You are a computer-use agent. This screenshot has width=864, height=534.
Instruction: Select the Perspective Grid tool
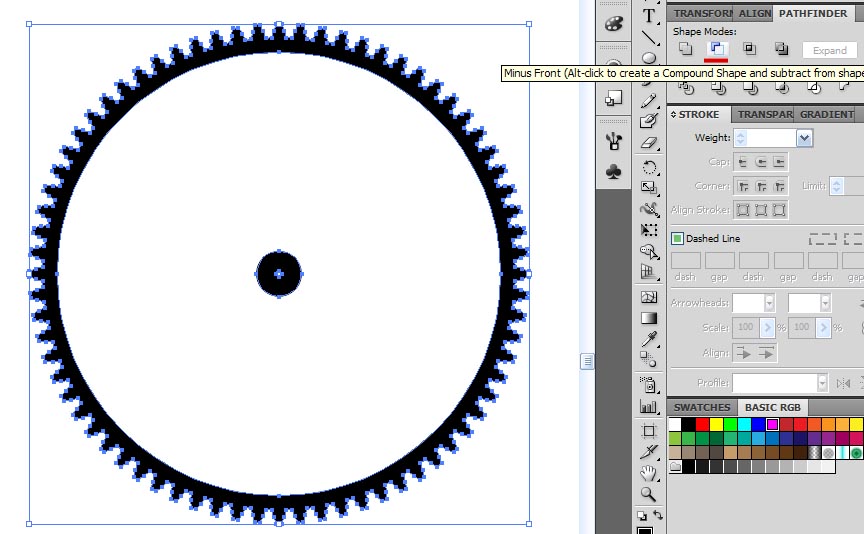[649, 272]
